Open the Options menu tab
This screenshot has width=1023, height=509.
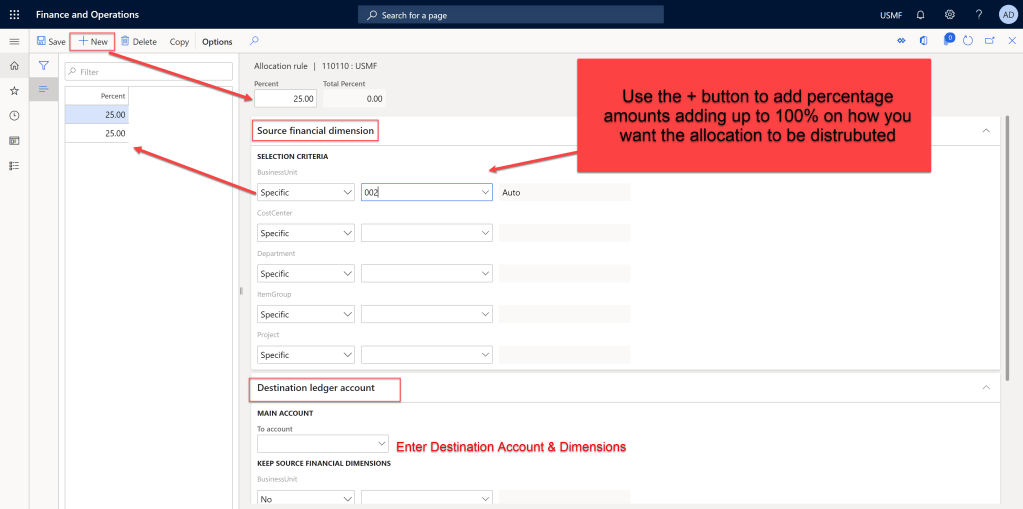click(217, 42)
